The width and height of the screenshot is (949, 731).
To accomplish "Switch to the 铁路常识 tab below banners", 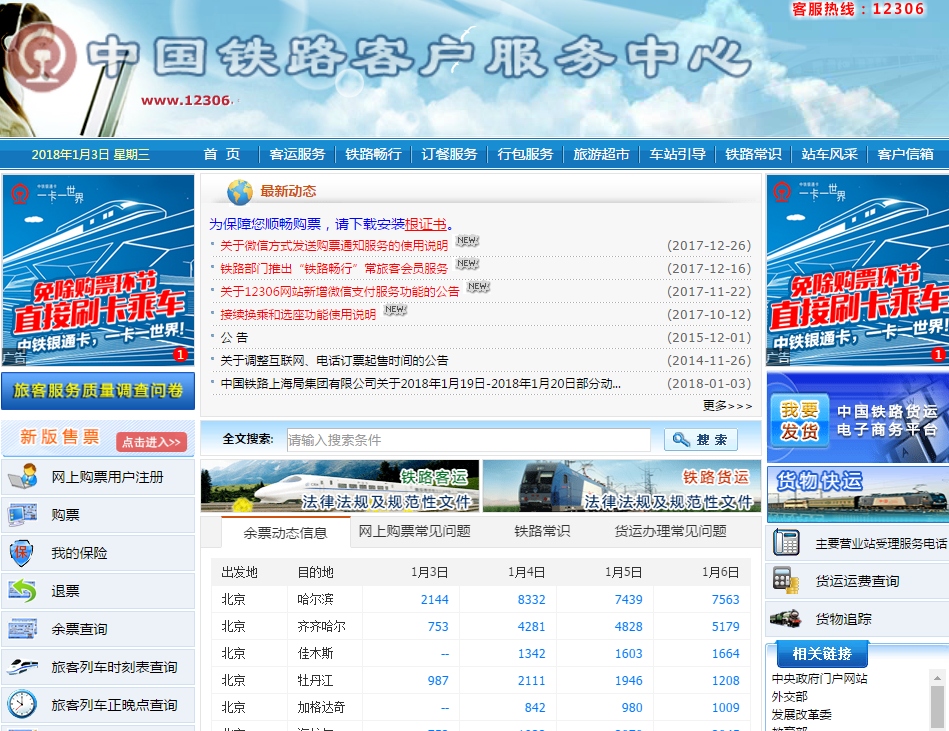I will pos(542,531).
